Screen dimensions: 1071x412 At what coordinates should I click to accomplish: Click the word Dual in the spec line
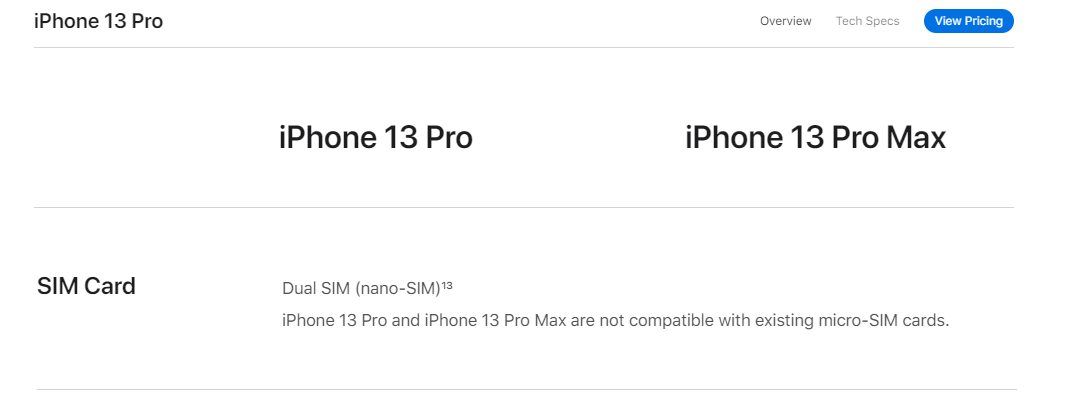(299, 289)
